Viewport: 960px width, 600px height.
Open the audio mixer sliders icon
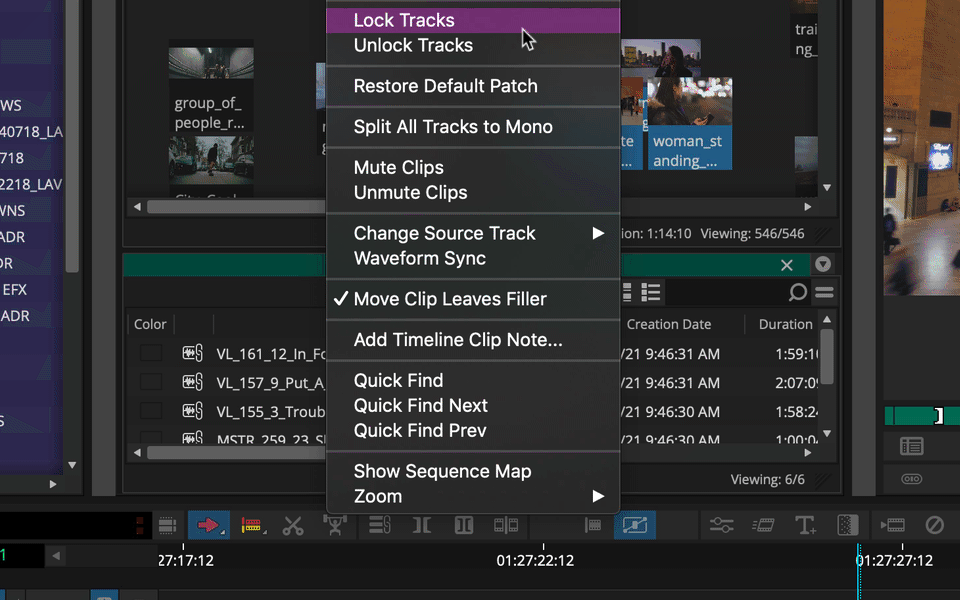click(721, 525)
